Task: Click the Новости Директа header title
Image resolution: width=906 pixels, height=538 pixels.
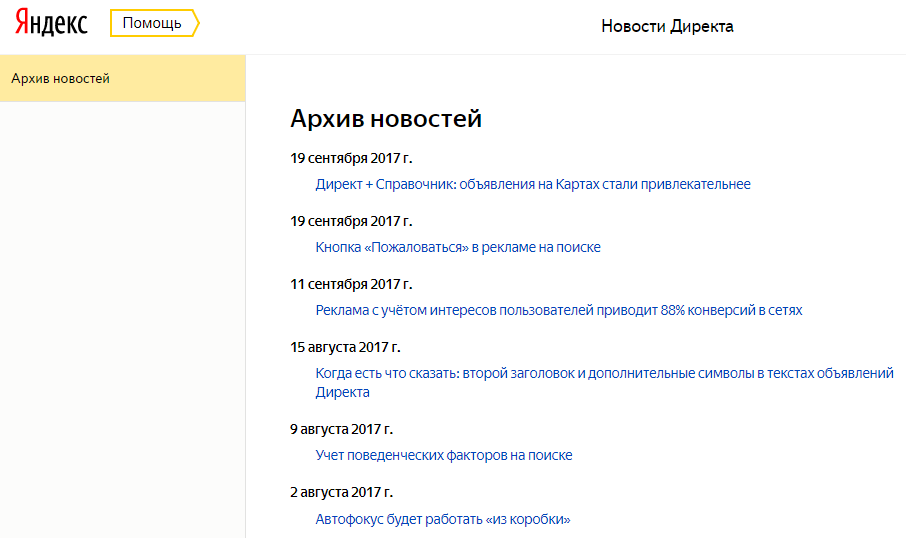Action: coord(667,26)
